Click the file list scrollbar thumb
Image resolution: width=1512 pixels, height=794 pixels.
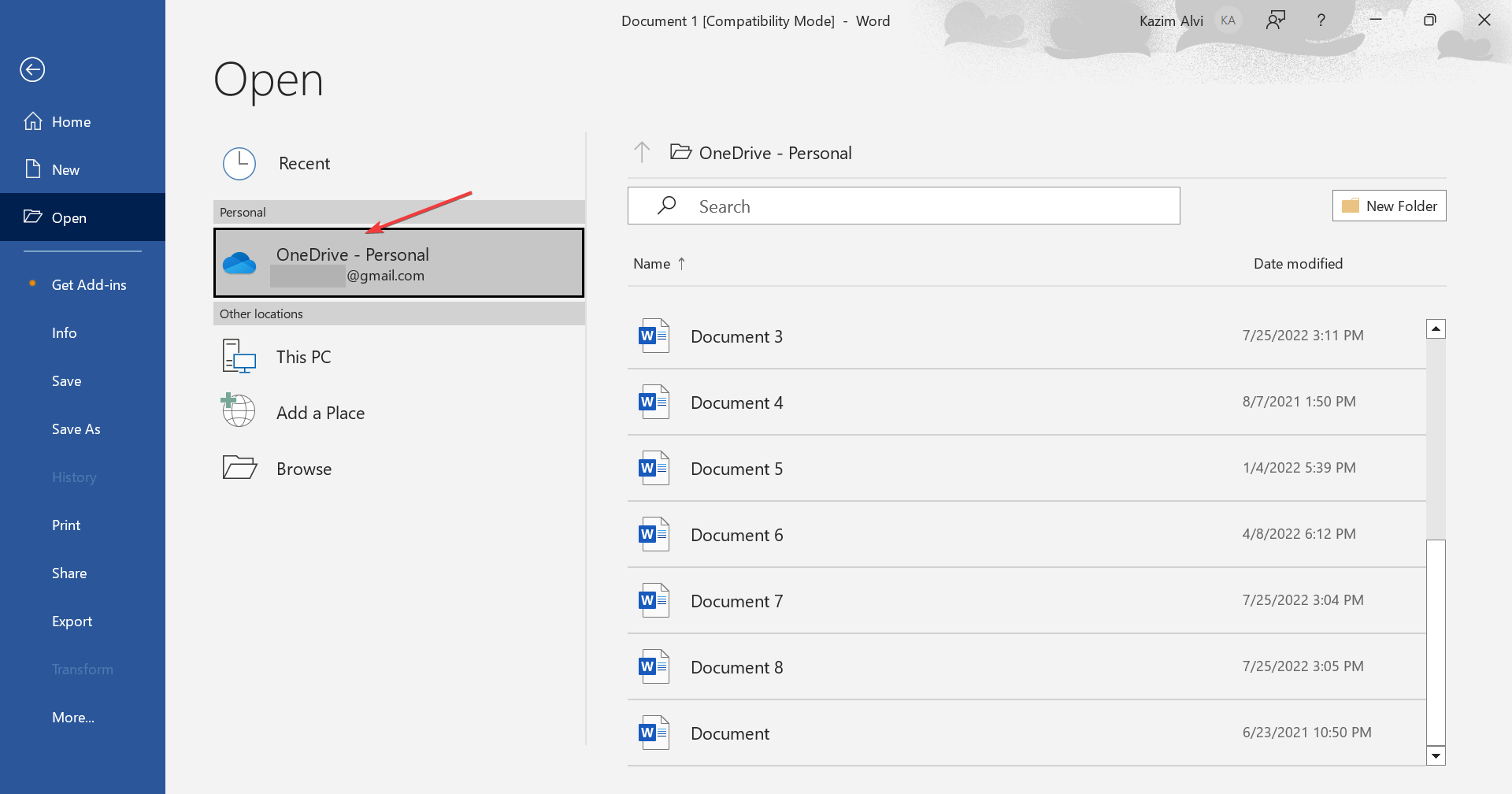point(1436,642)
